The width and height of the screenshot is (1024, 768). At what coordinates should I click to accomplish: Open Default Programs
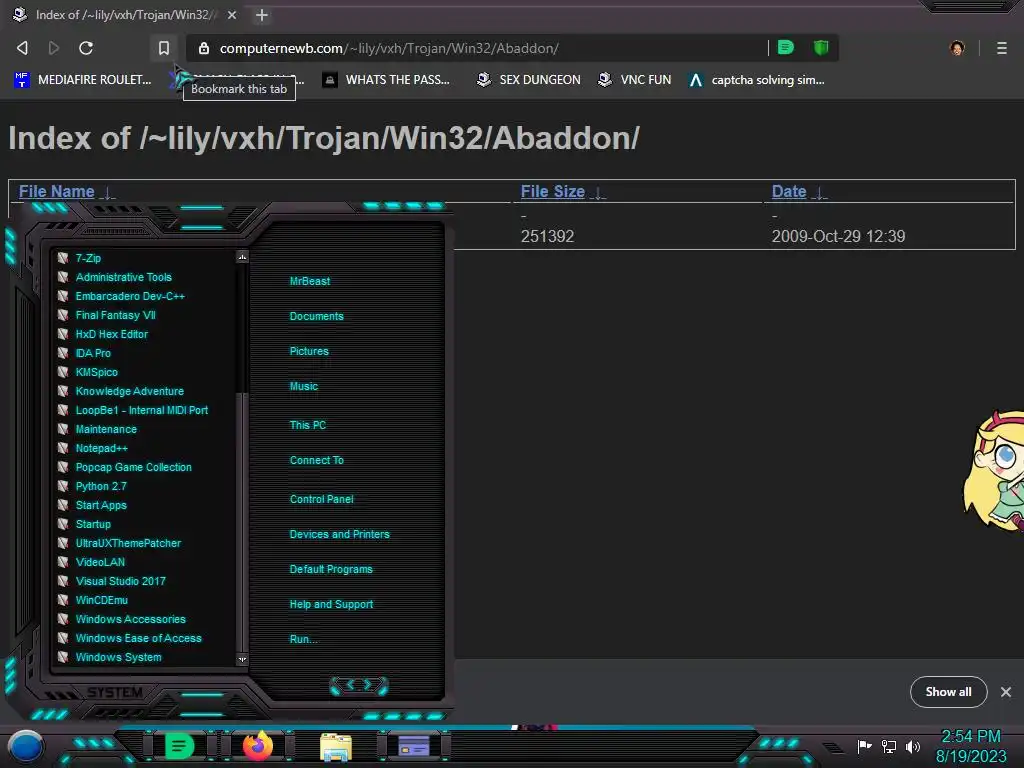(330, 569)
